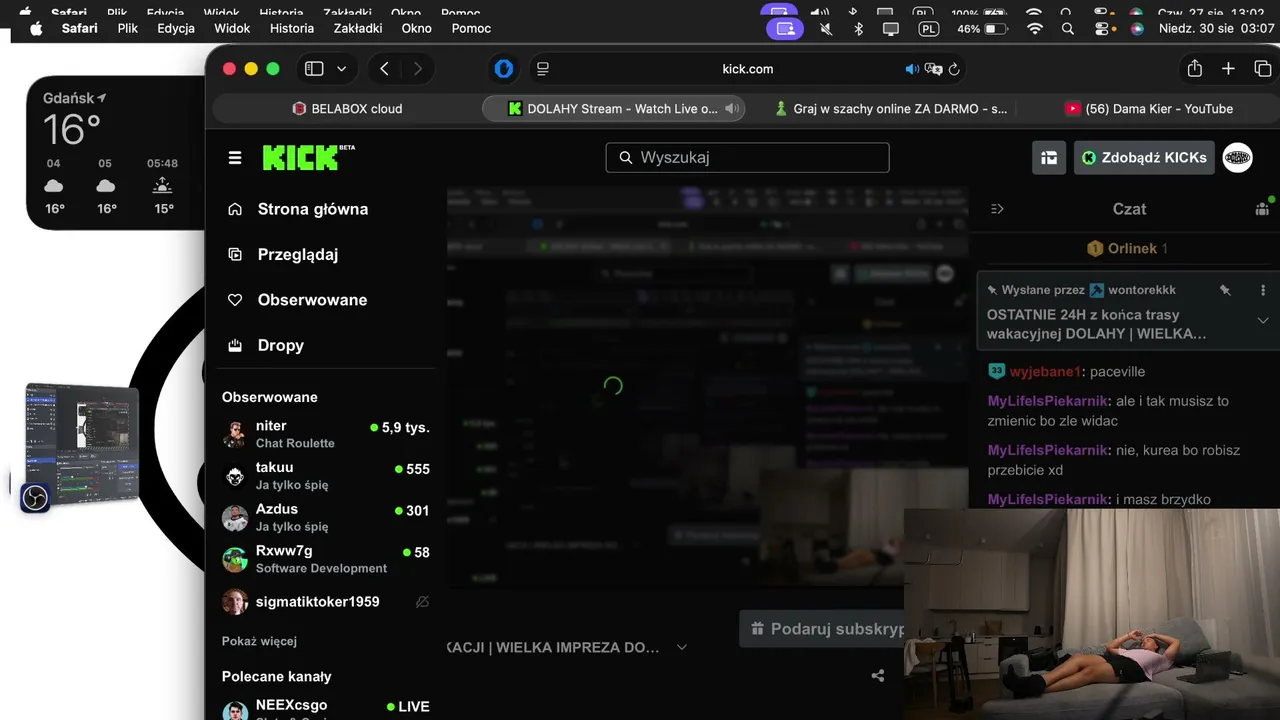The image size is (1280, 720).
Task: Open the blue privacy shield extension
Action: tap(504, 69)
